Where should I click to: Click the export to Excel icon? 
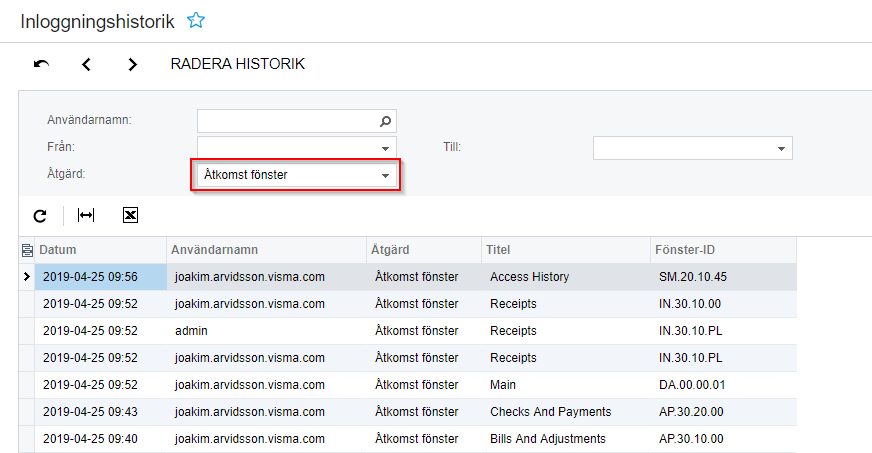coord(130,215)
